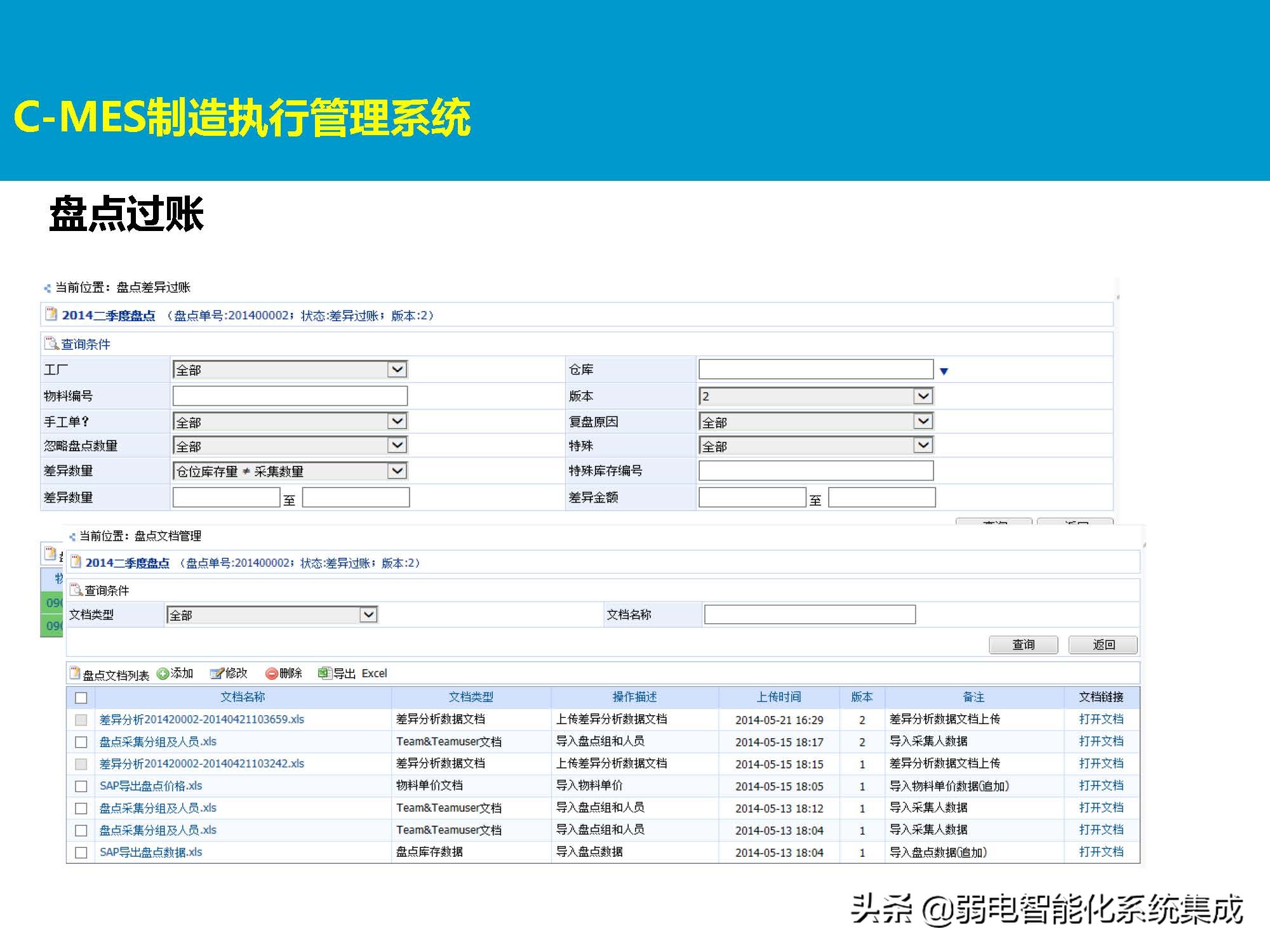Click cell text 物料单价文档
Viewport: 1270px width, 952px height.
point(429,786)
